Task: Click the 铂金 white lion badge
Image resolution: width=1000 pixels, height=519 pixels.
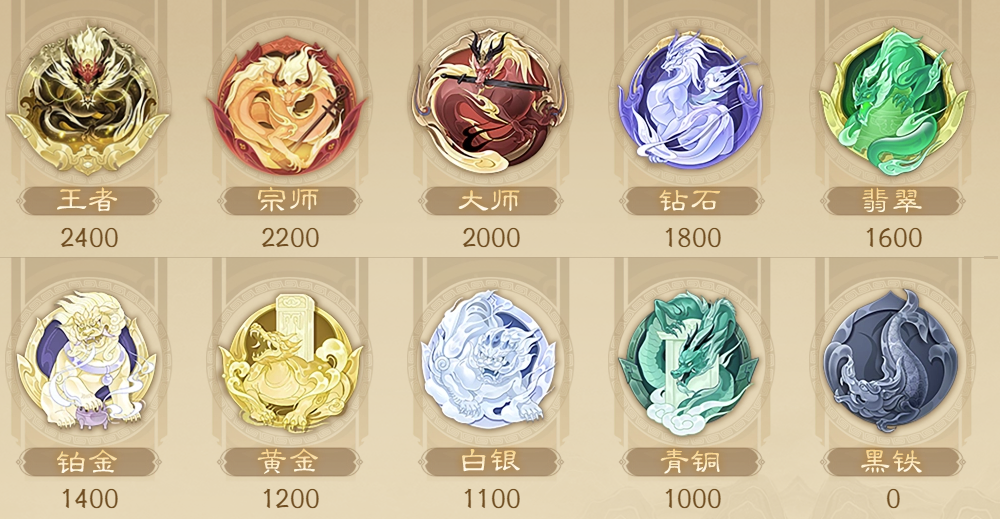Action: (x=88, y=360)
